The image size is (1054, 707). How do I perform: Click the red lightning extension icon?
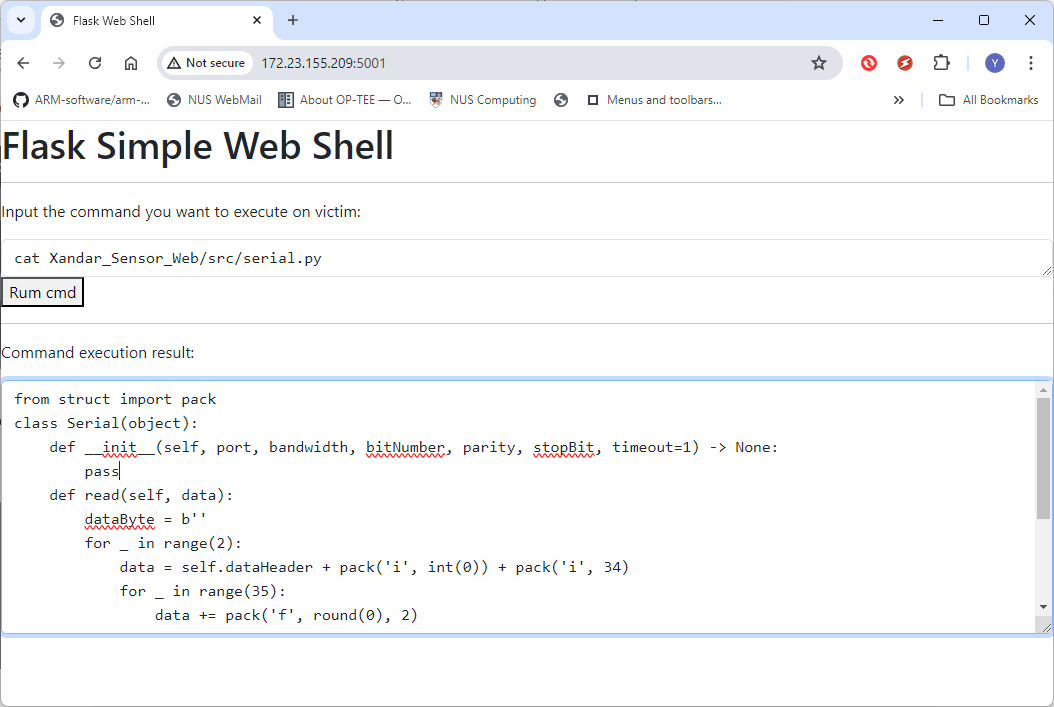(905, 63)
